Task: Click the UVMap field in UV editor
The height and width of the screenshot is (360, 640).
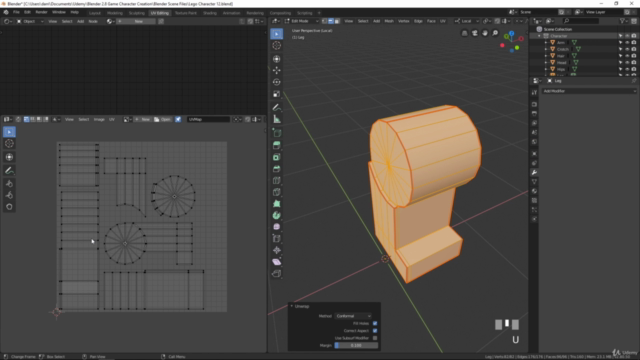Action: point(208,120)
